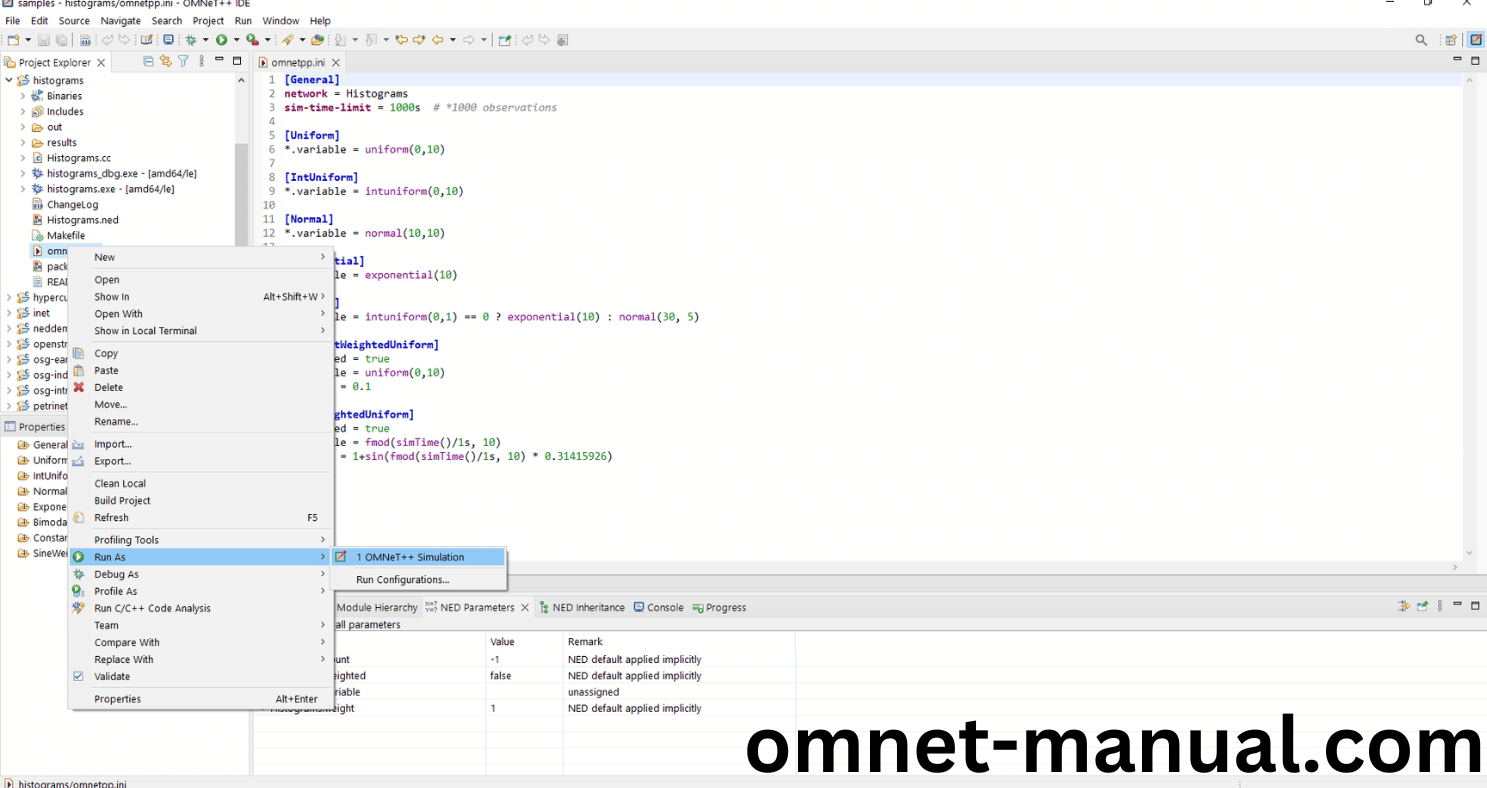Image resolution: width=1487 pixels, height=788 pixels.
Task: Choose Build Project from context menu
Action: pos(122,500)
